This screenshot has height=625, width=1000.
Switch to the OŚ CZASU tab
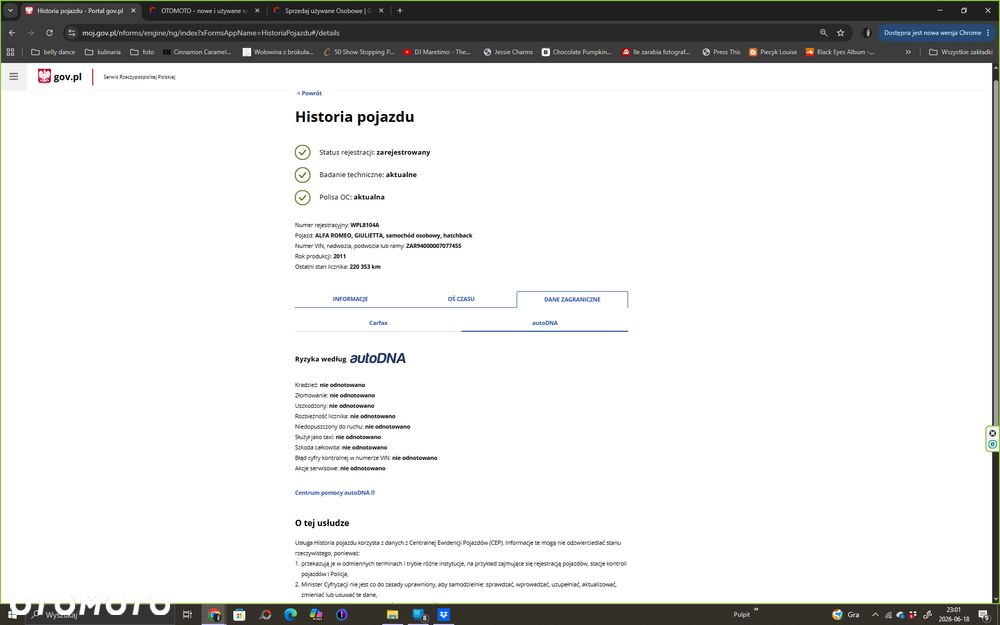(461, 299)
